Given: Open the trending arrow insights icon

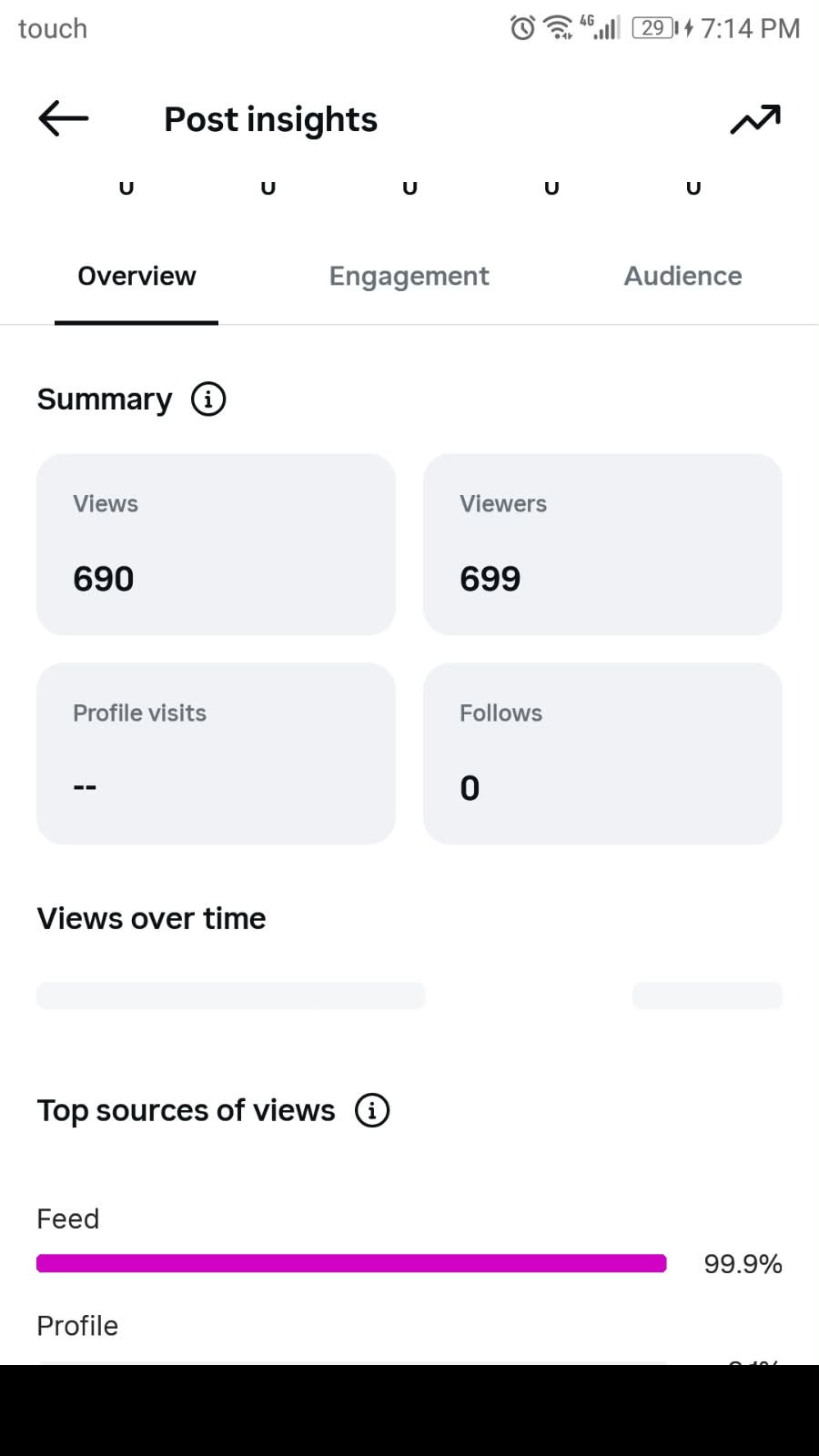Looking at the screenshot, I should [x=755, y=119].
